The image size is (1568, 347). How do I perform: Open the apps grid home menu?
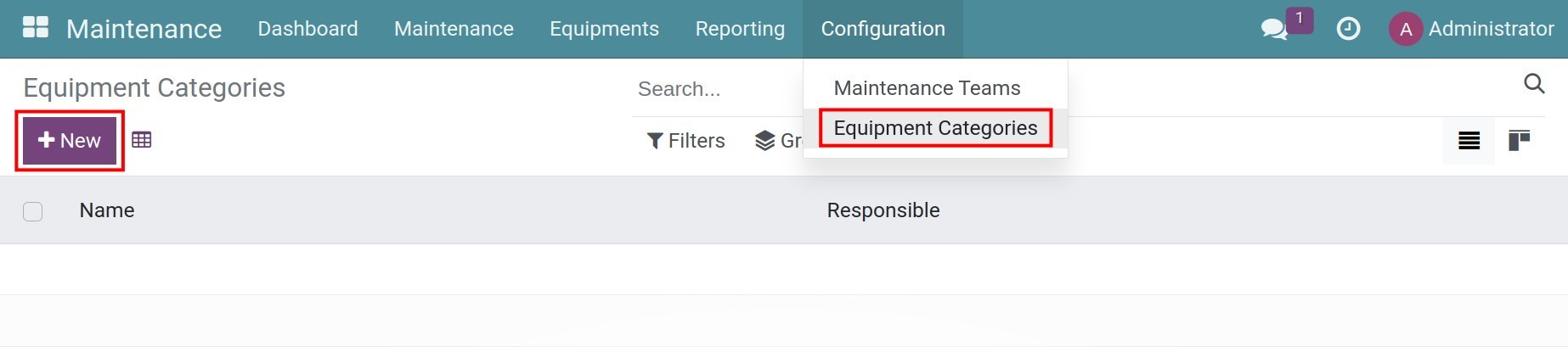tap(35, 28)
